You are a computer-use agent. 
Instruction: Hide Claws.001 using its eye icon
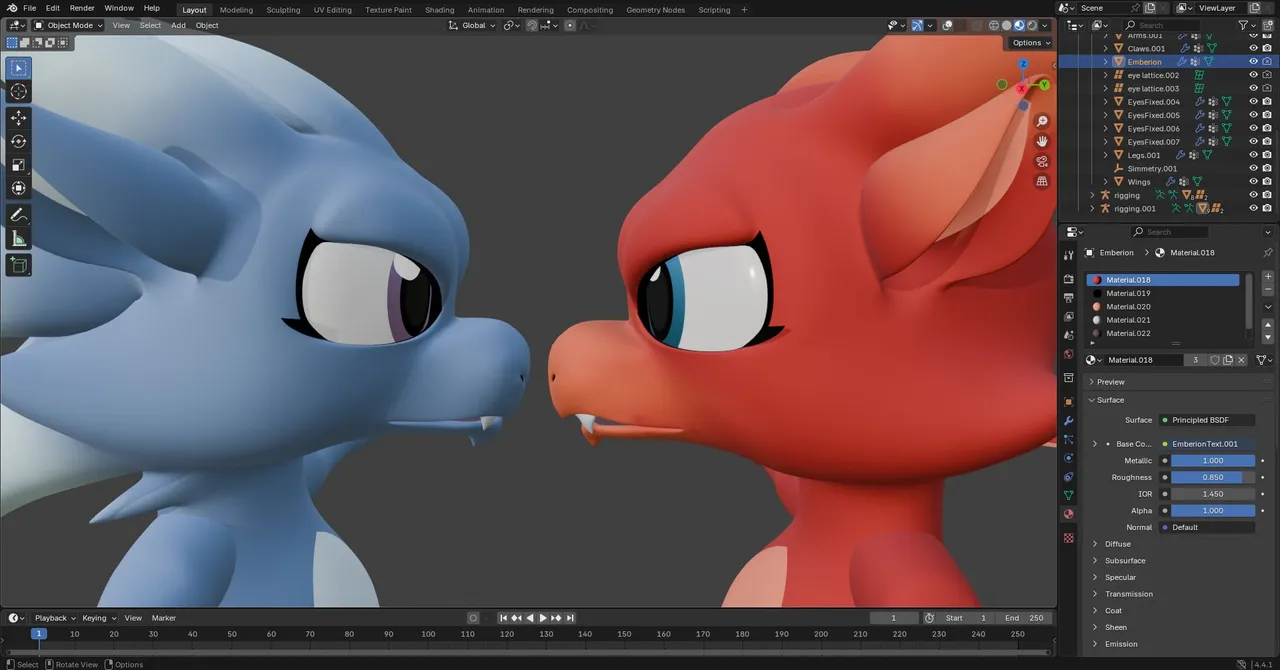1253,48
